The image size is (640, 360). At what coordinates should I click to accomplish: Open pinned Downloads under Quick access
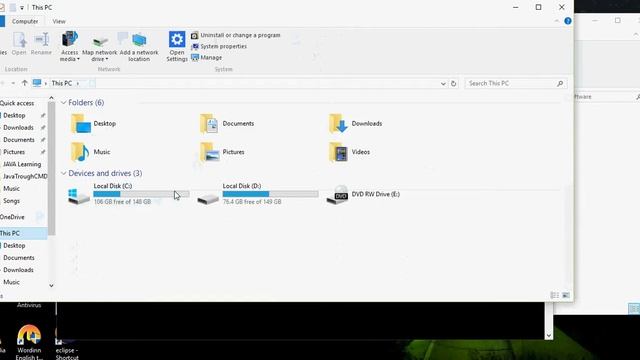click(18, 128)
